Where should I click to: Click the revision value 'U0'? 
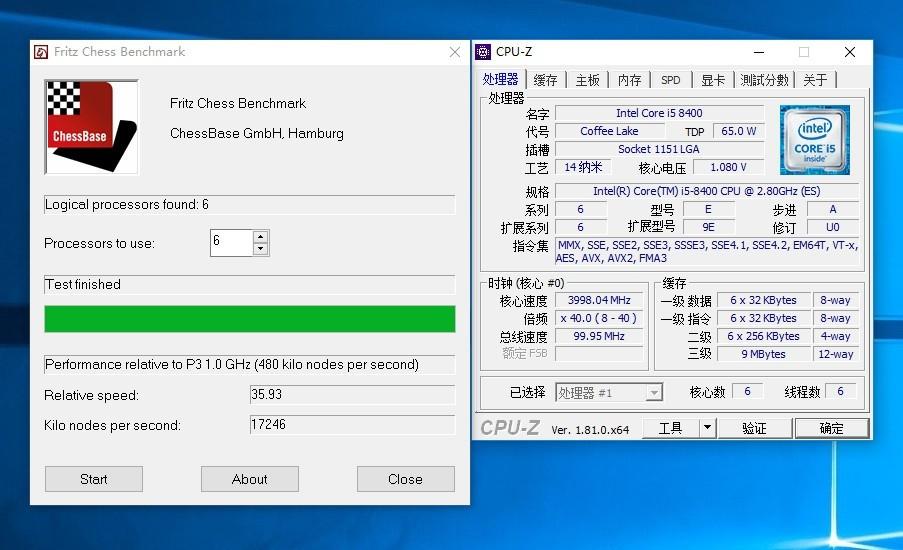point(833,227)
